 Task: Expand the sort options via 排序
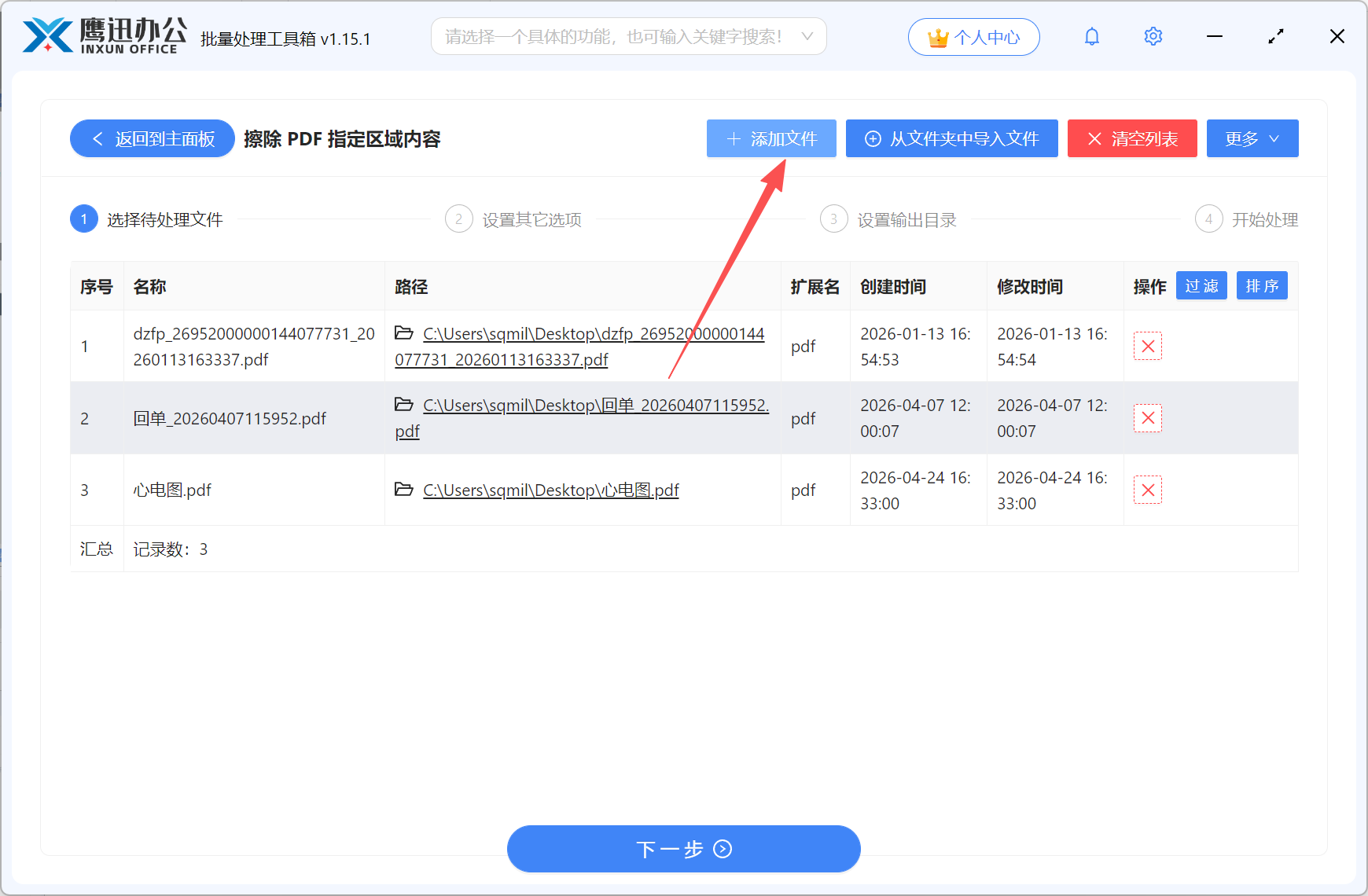point(1261,285)
